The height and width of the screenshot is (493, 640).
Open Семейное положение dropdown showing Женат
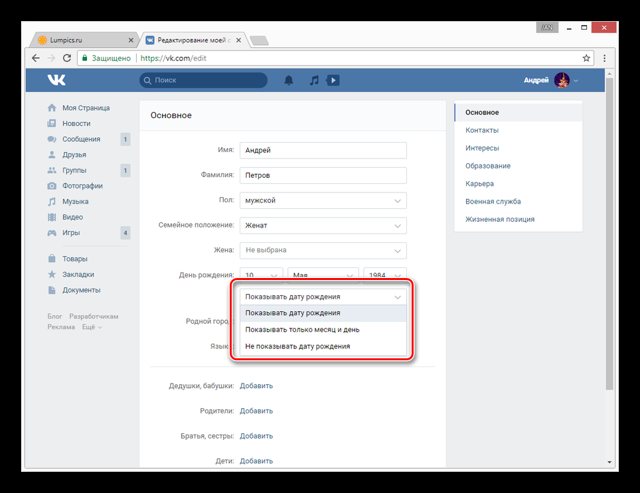tap(323, 226)
